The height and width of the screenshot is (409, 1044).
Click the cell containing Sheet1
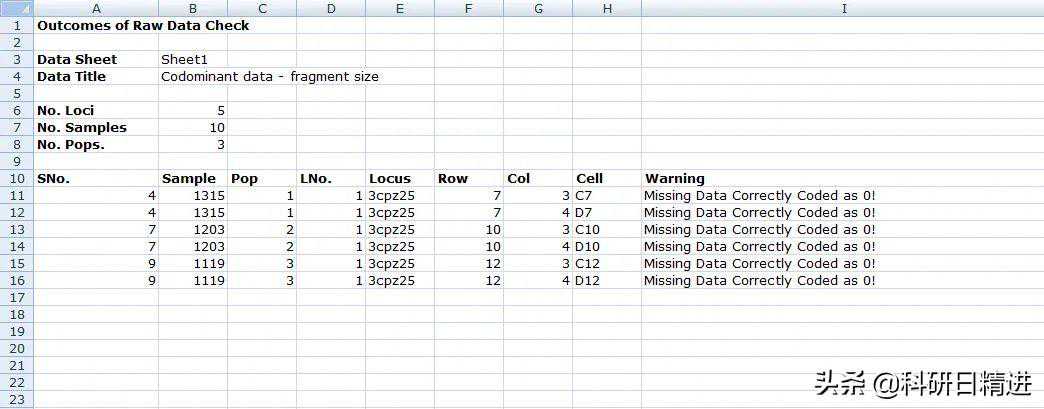(x=193, y=59)
